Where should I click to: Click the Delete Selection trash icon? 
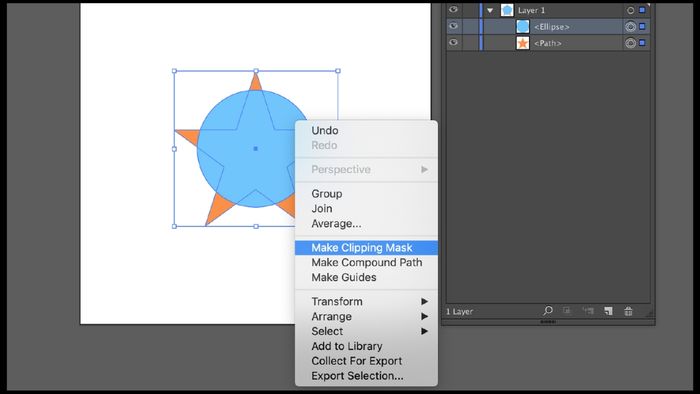[628, 311]
